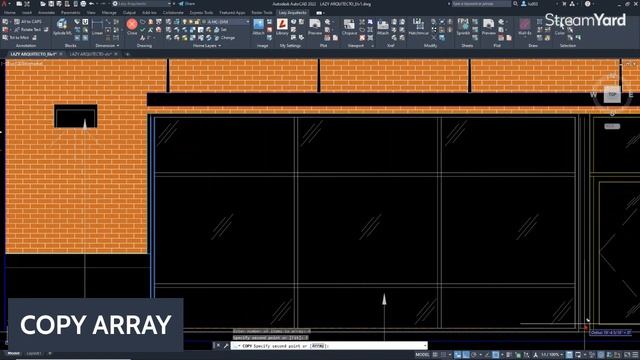Switch to second LAZY ARQUITECTO drawing tab
Viewport: 640px width, 360px height.
click(x=90, y=54)
